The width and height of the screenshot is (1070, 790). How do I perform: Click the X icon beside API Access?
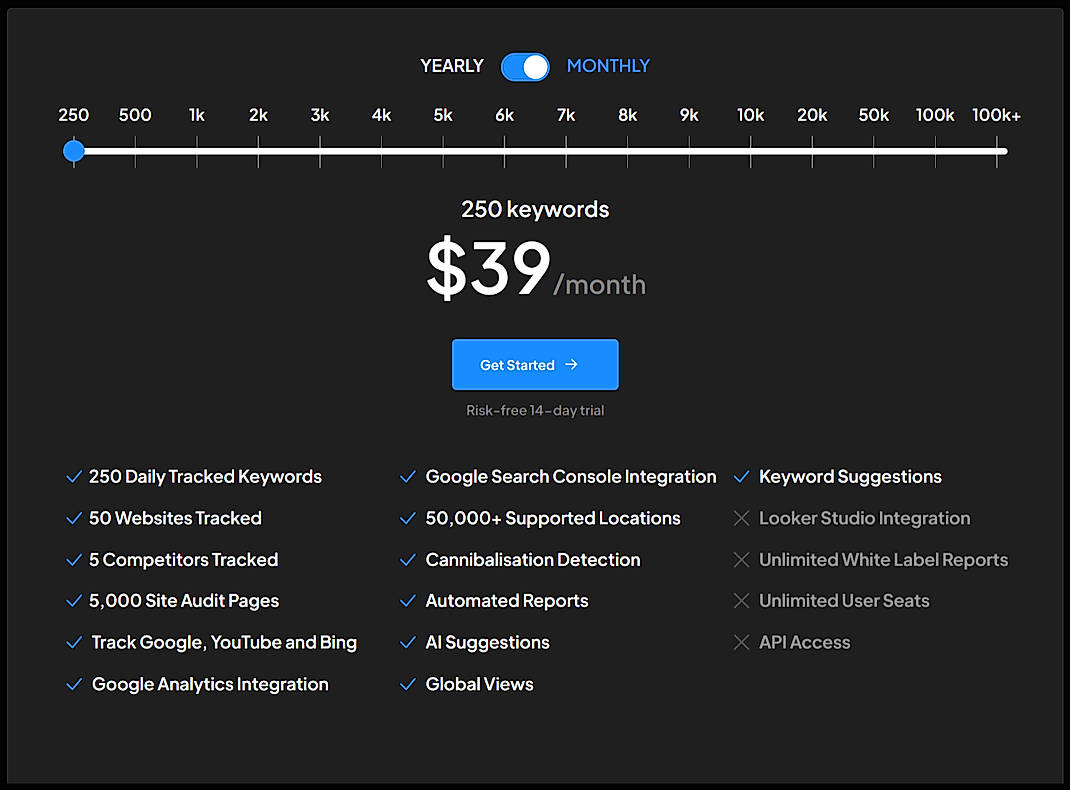[x=741, y=642]
